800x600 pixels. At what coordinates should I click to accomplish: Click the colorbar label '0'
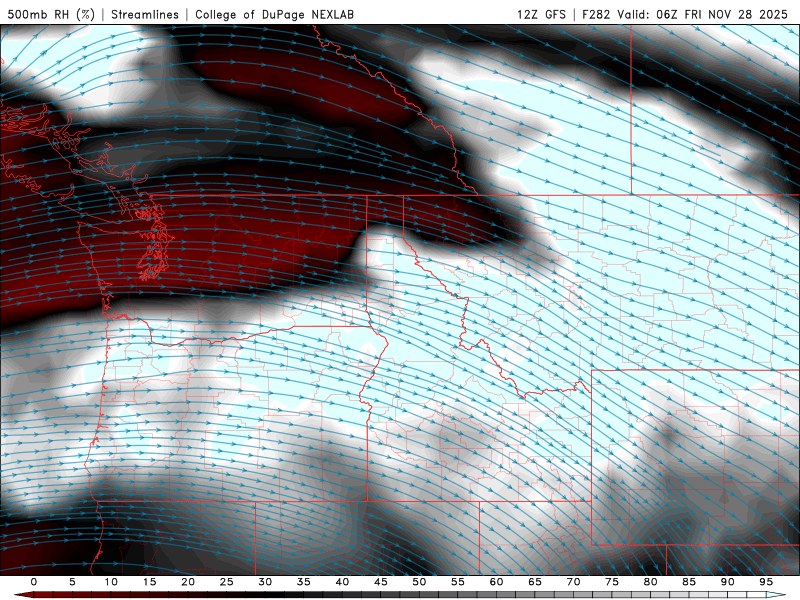pos(34,582)
